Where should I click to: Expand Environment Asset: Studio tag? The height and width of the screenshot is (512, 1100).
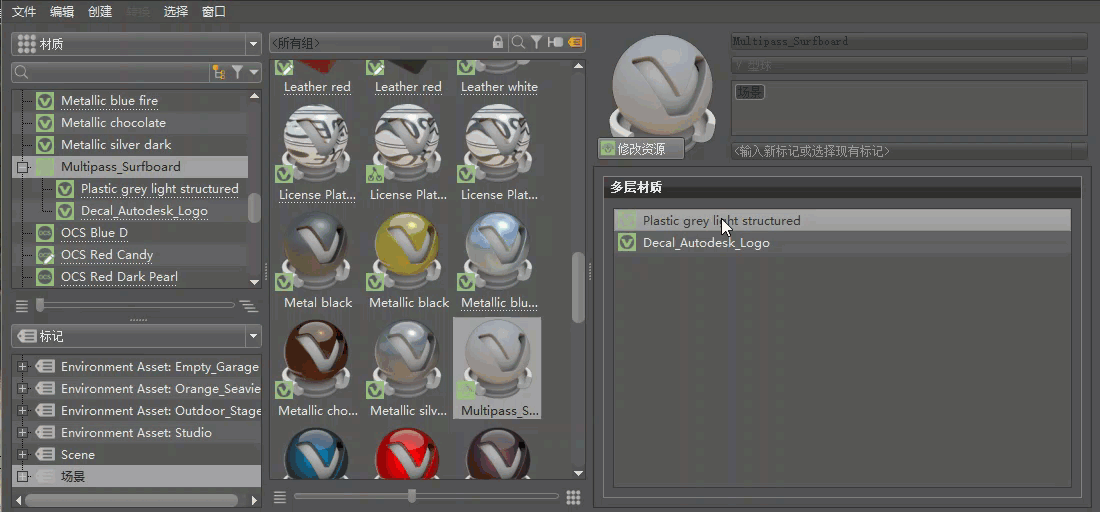pyautogui.click(x=22, y=433)
